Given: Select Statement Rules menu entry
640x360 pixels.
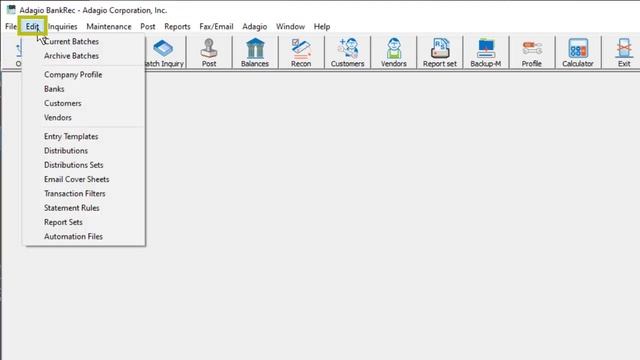Looking at the screenshot, I should pyautogui.click(x=84, y=208).
